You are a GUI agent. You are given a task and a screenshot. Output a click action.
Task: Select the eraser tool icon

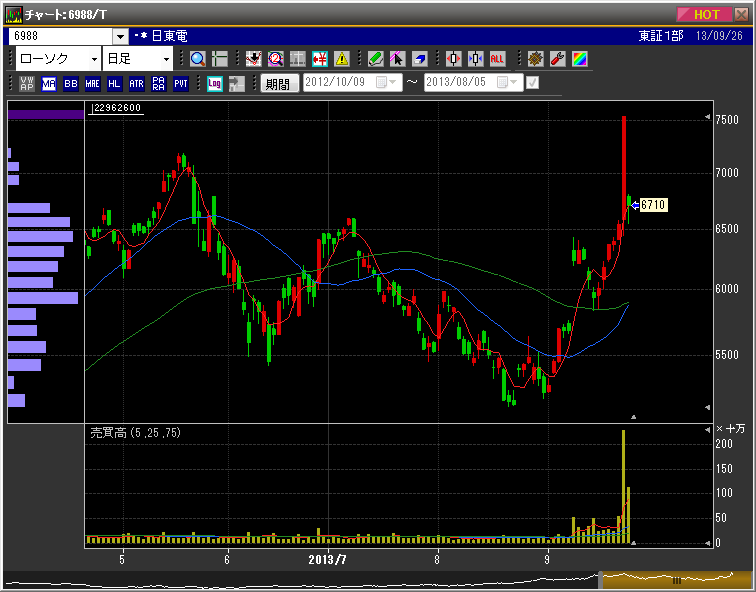click(419, 59)
